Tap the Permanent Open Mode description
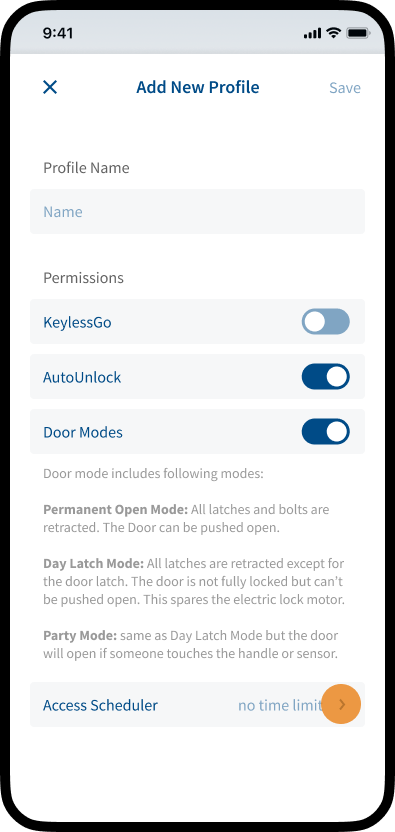395x832 pixels. (x=186, y=519)
